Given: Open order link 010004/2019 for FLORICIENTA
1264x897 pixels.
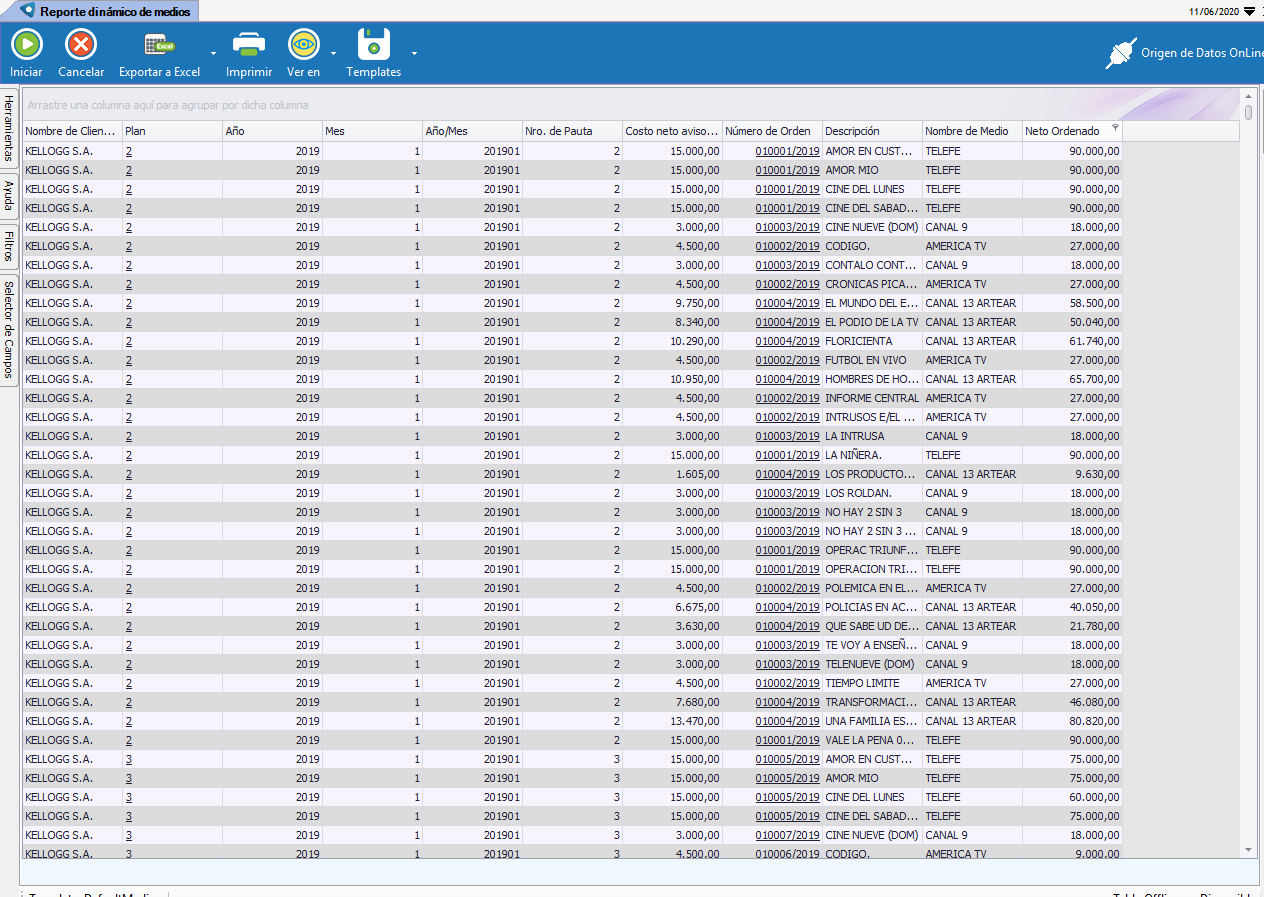Looking at the screenshot, I should click(787, 342).
